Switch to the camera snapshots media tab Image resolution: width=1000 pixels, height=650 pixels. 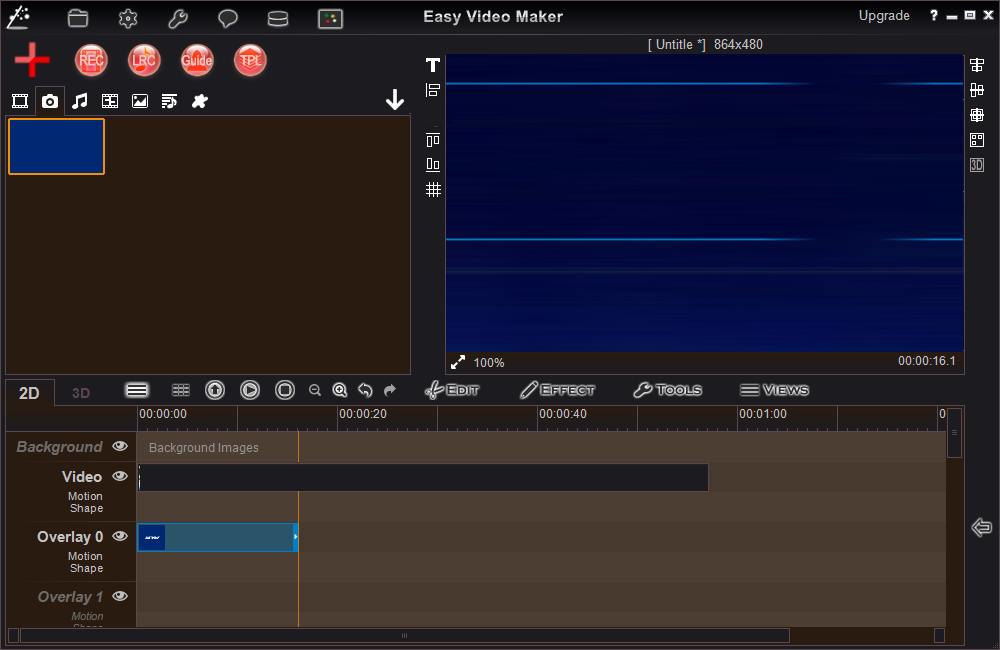(50, 101)
